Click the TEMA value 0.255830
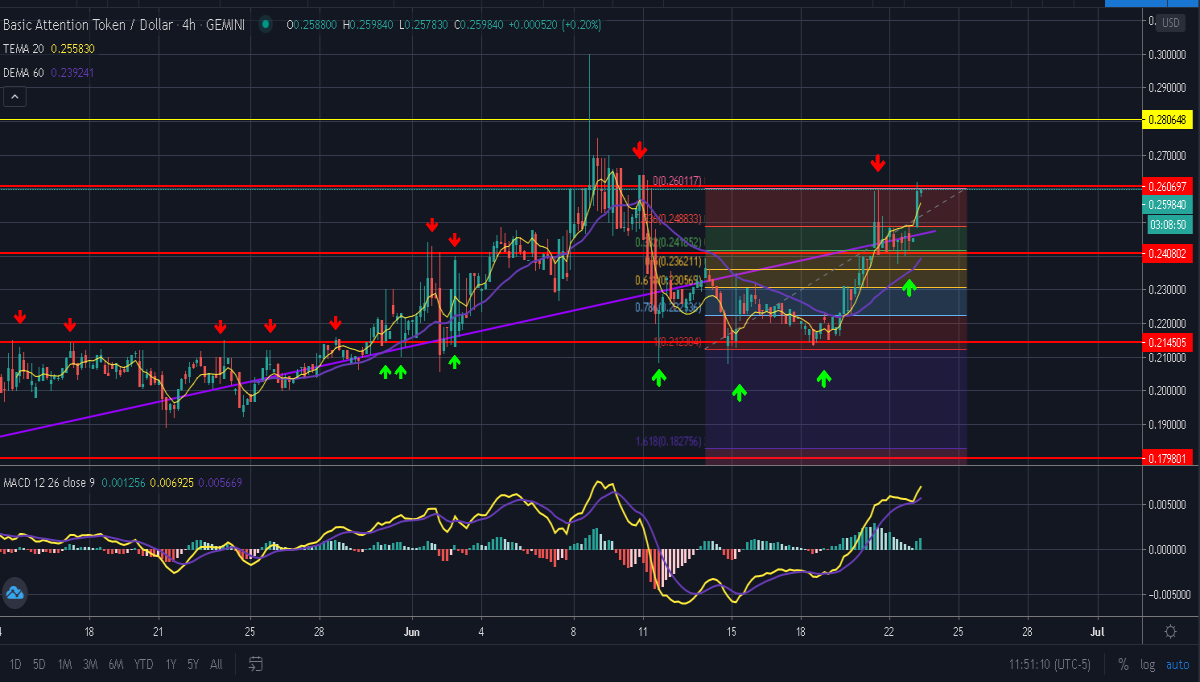The image size is (1200, 682). pyautogui.click(x=71, y=48)
